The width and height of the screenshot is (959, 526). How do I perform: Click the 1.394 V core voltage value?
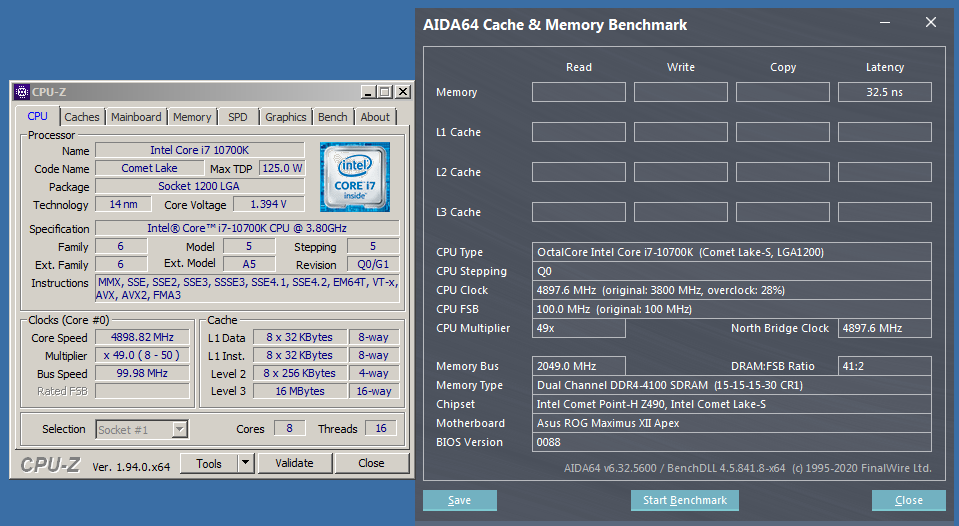[x=268, y=204]
